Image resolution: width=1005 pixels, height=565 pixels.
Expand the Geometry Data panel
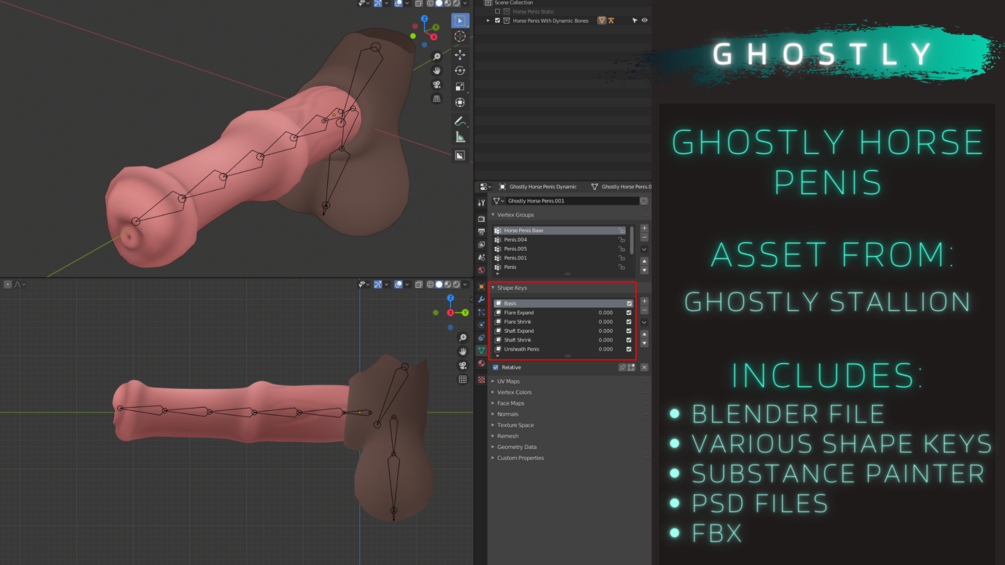(493, 446)
